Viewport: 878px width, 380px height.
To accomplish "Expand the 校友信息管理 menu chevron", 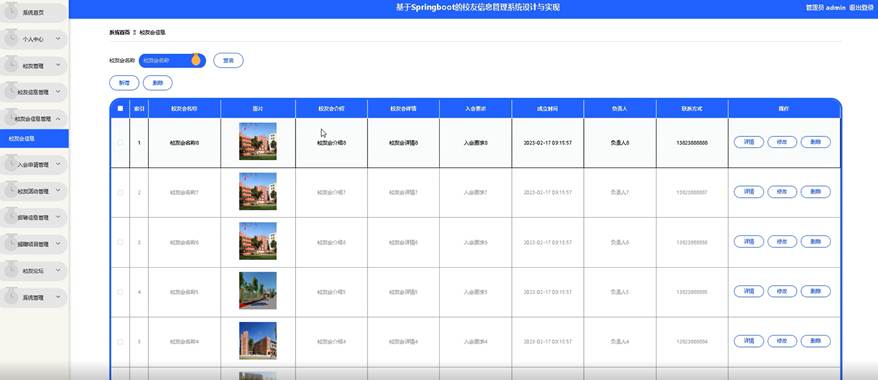I will tap(57, 92).
